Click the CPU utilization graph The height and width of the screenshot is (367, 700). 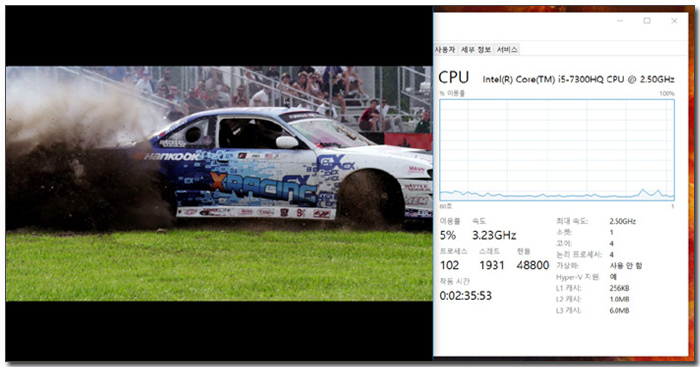coord(557,150)
